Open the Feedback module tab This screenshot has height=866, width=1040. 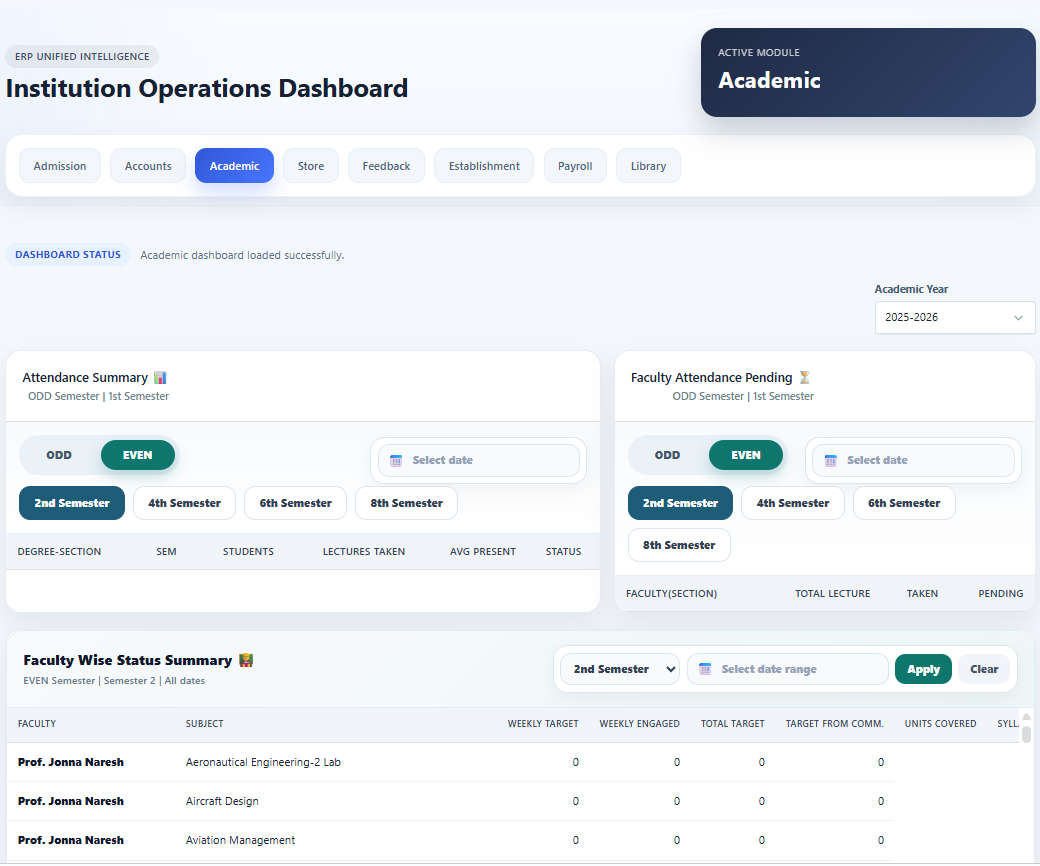386,166
